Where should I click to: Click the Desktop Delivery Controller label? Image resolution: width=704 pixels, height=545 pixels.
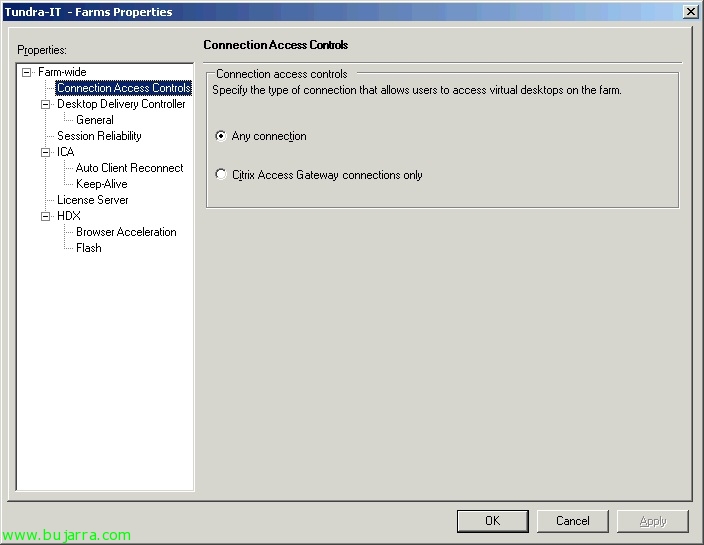121,104
